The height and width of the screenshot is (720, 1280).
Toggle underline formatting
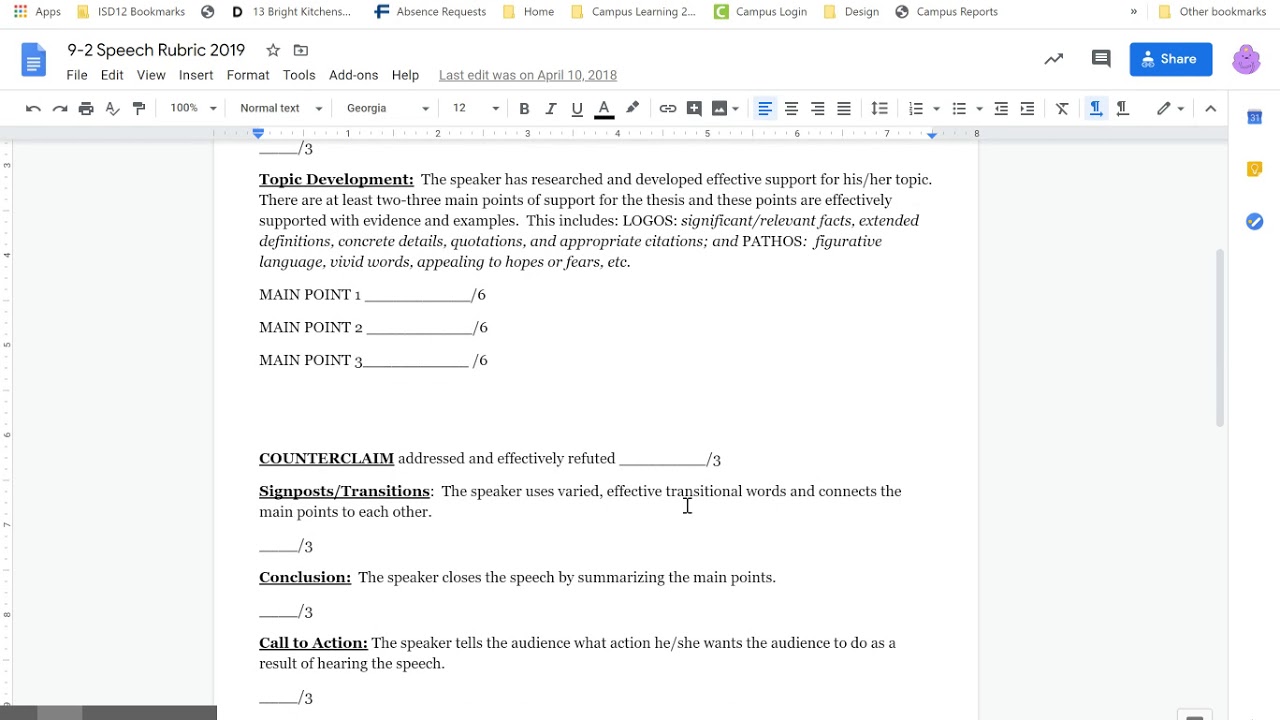coord(577,108)
